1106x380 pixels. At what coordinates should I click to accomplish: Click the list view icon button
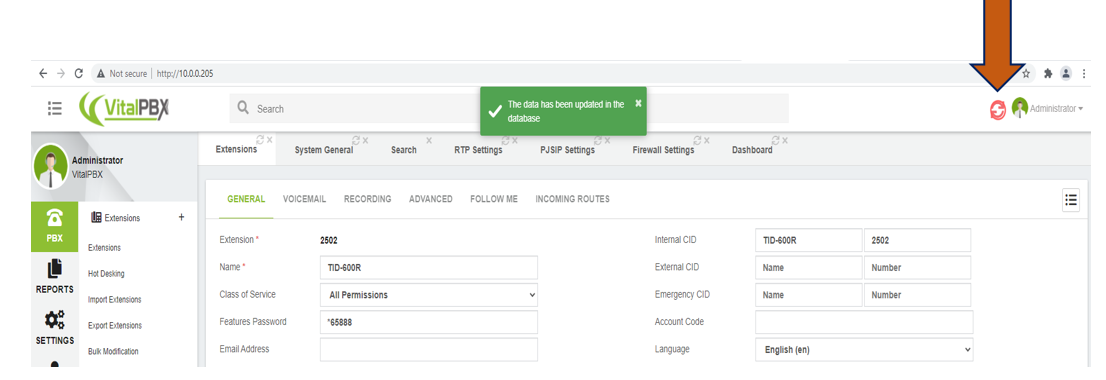tap(1071, 200)
